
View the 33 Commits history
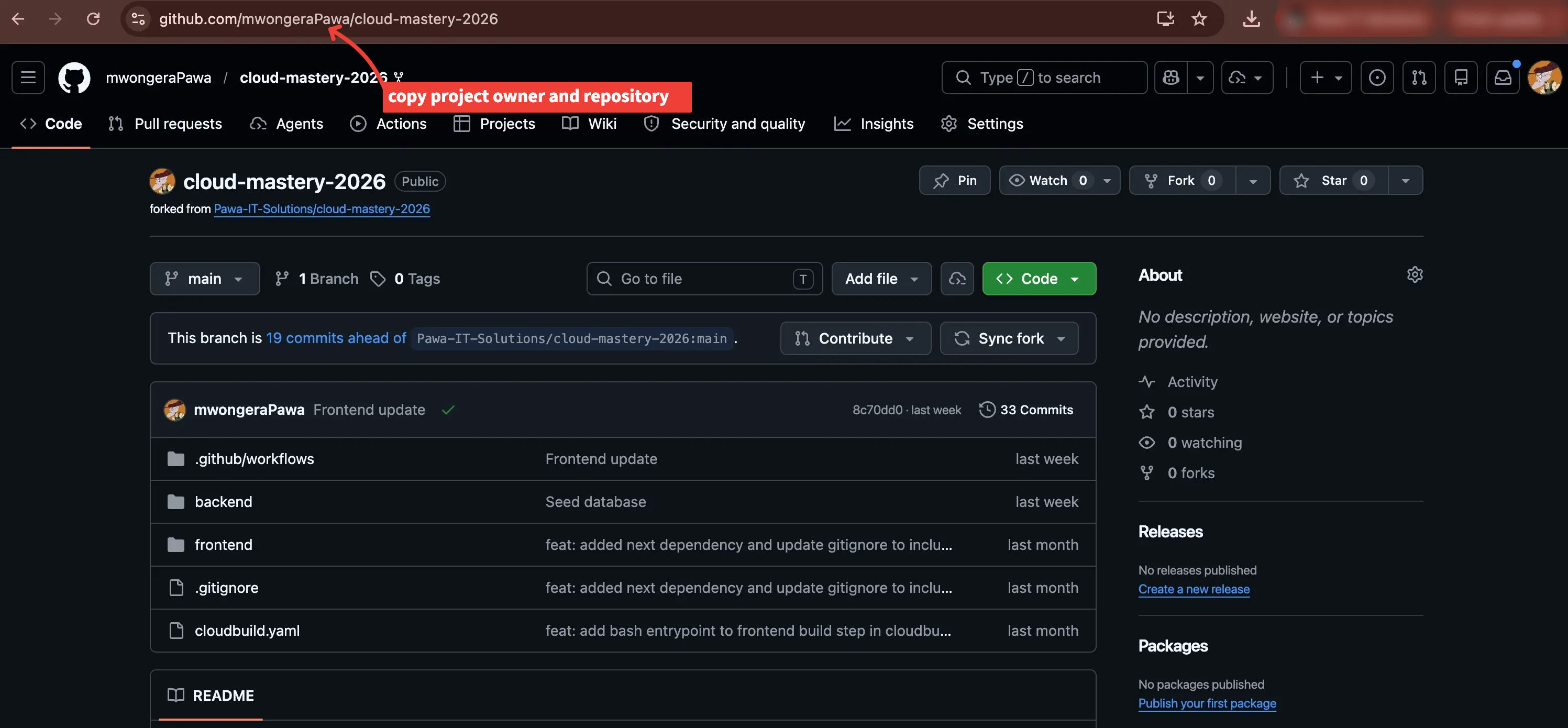point(1026,410)
